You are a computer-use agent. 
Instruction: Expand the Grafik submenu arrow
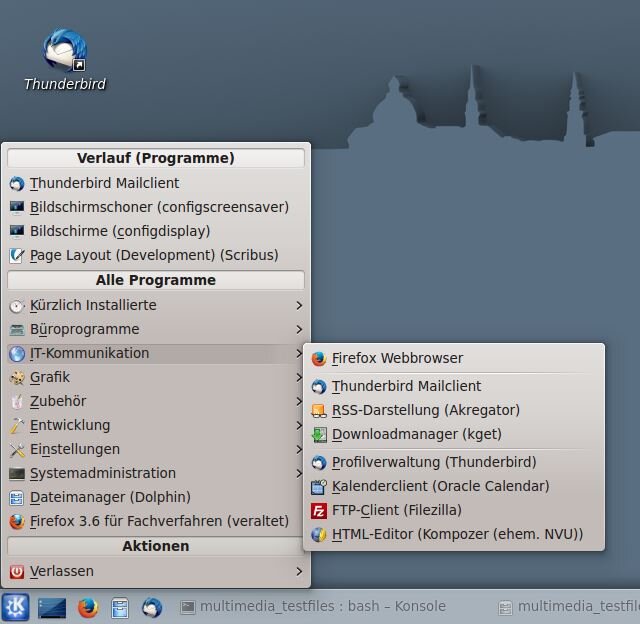coord(299,378)
